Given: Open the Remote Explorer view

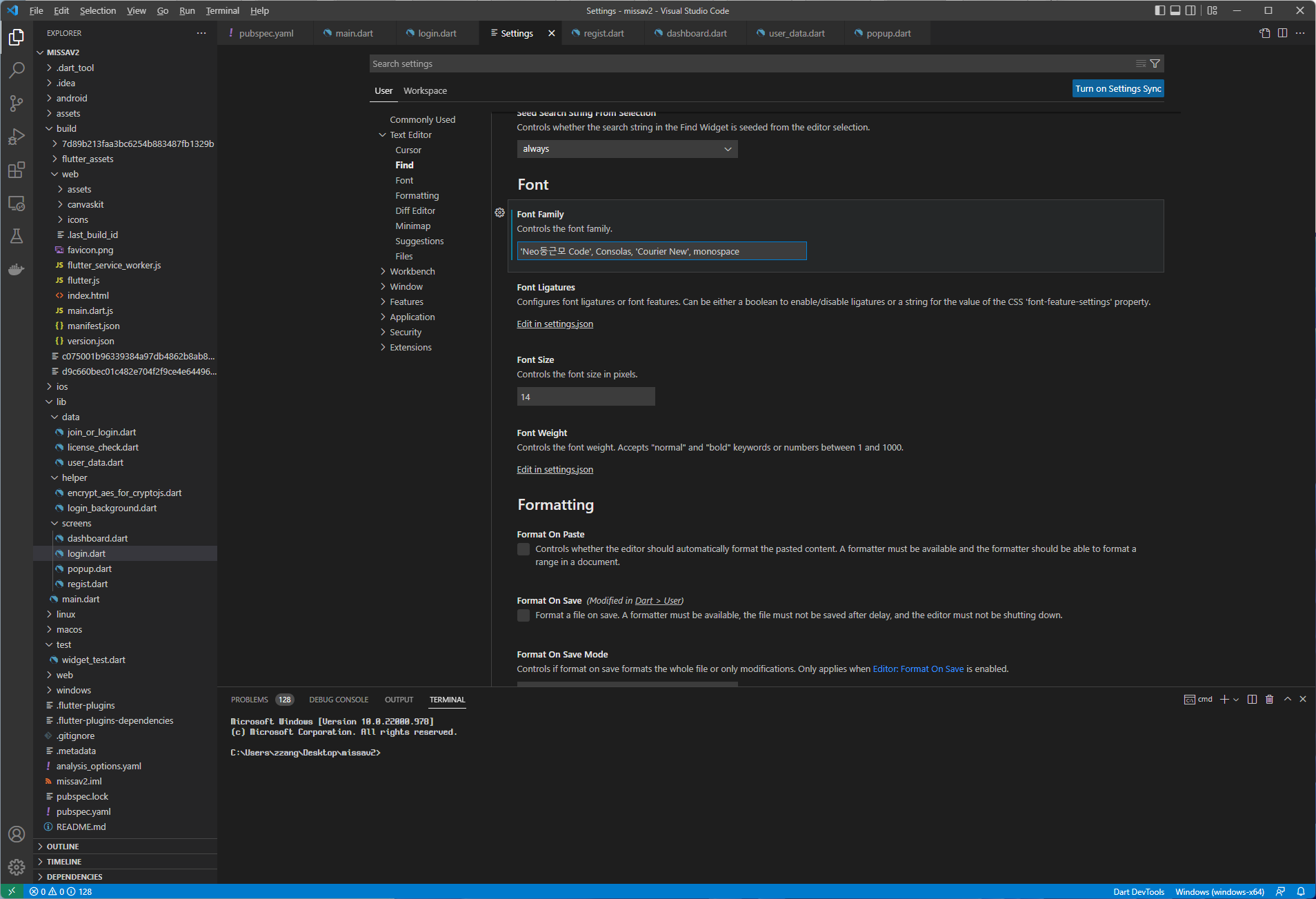Looking at the screenshot, I should pos(17,203).
